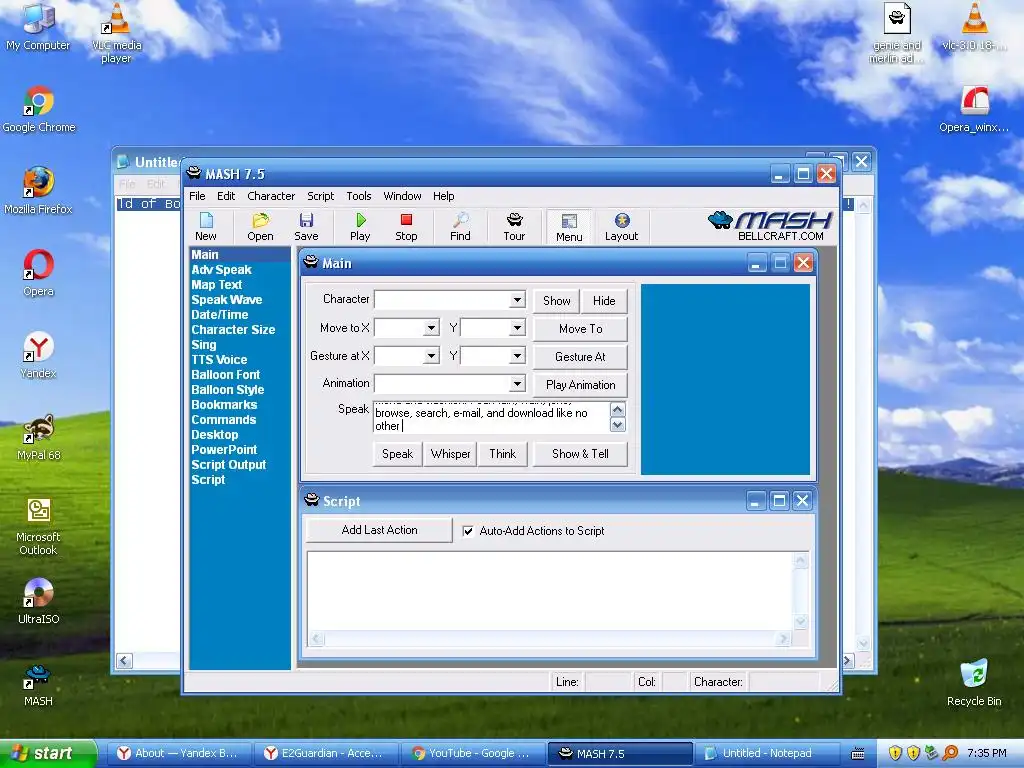The height and width of the screenshot is (768, 1024).
Task: Open a script with the Open toolbar icon
Action: click(x=260, y=226)
